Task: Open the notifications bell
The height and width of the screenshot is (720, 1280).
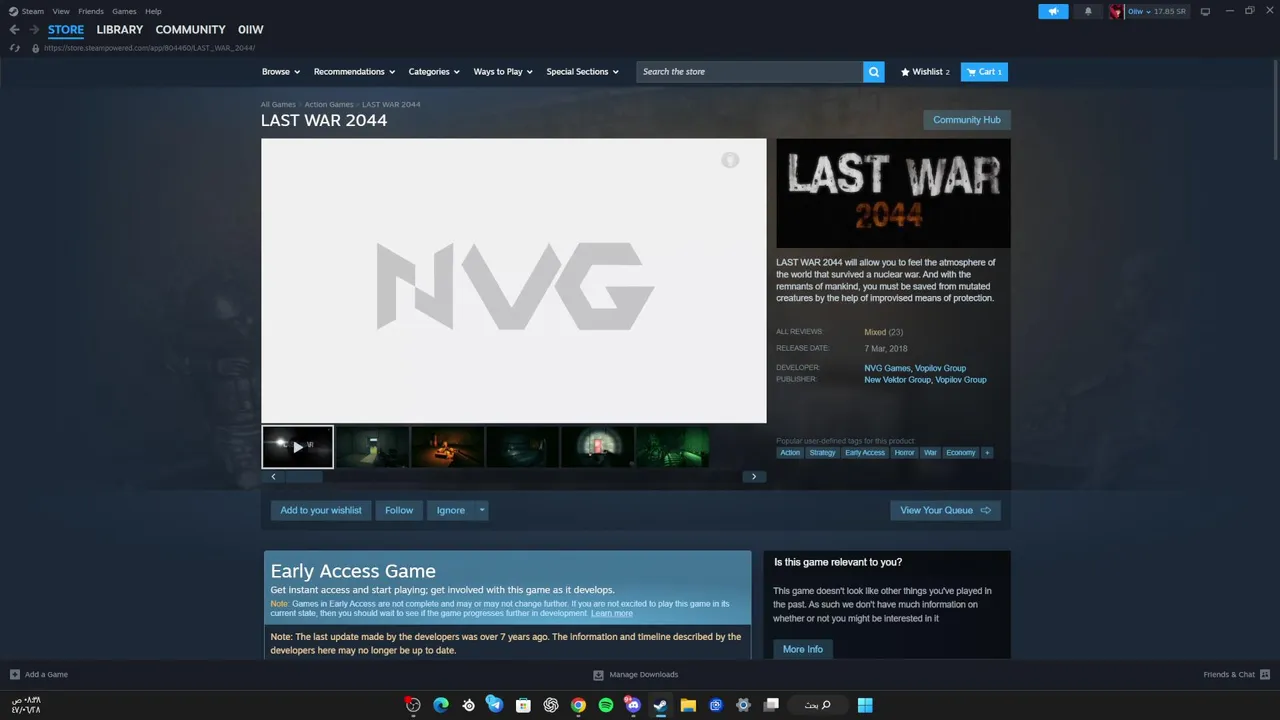Action: (x=1088, y=11)
